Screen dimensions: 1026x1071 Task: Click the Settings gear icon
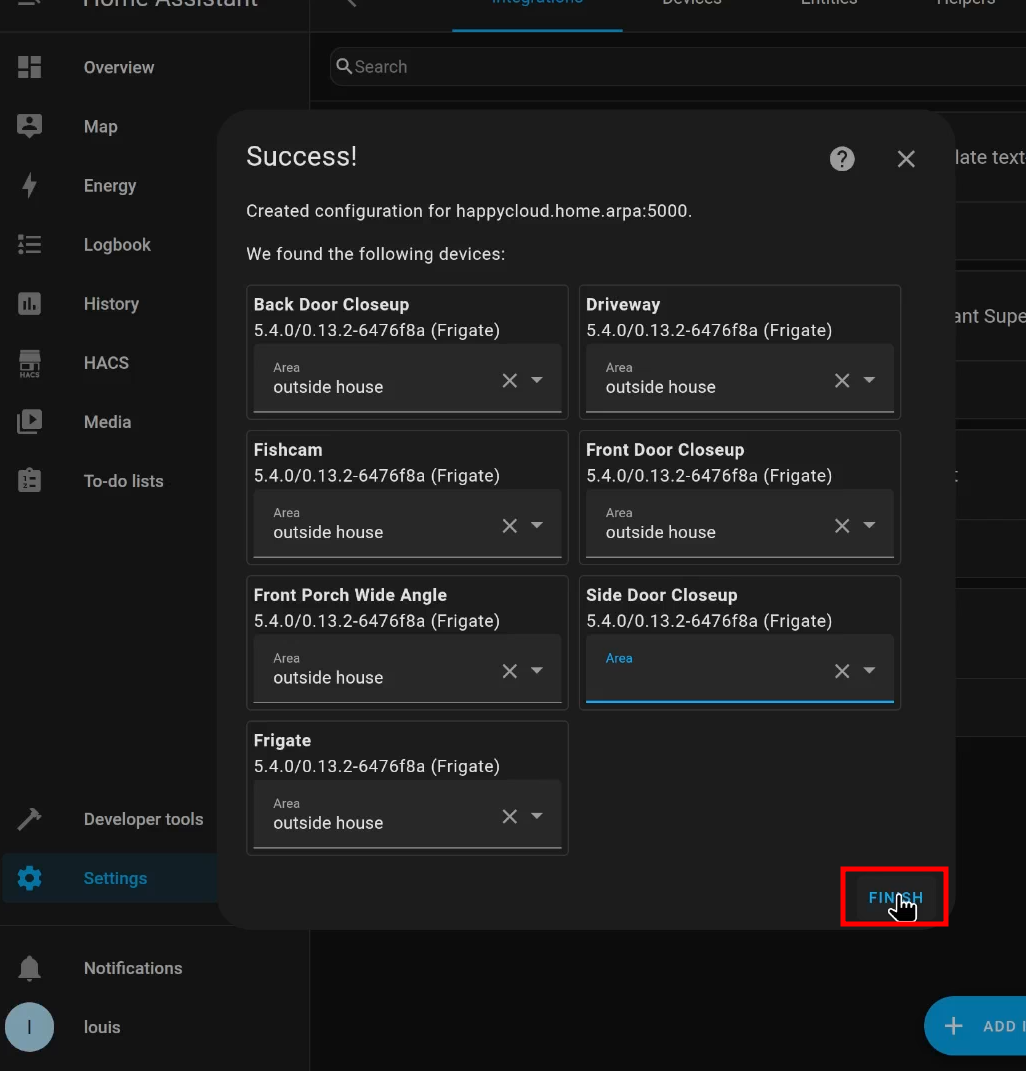[x=29, y=878]
